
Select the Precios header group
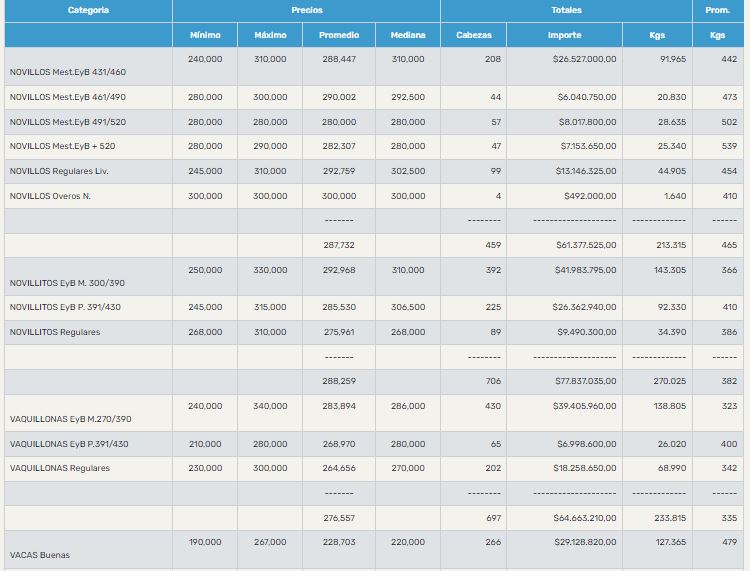[x=307, y=10]
